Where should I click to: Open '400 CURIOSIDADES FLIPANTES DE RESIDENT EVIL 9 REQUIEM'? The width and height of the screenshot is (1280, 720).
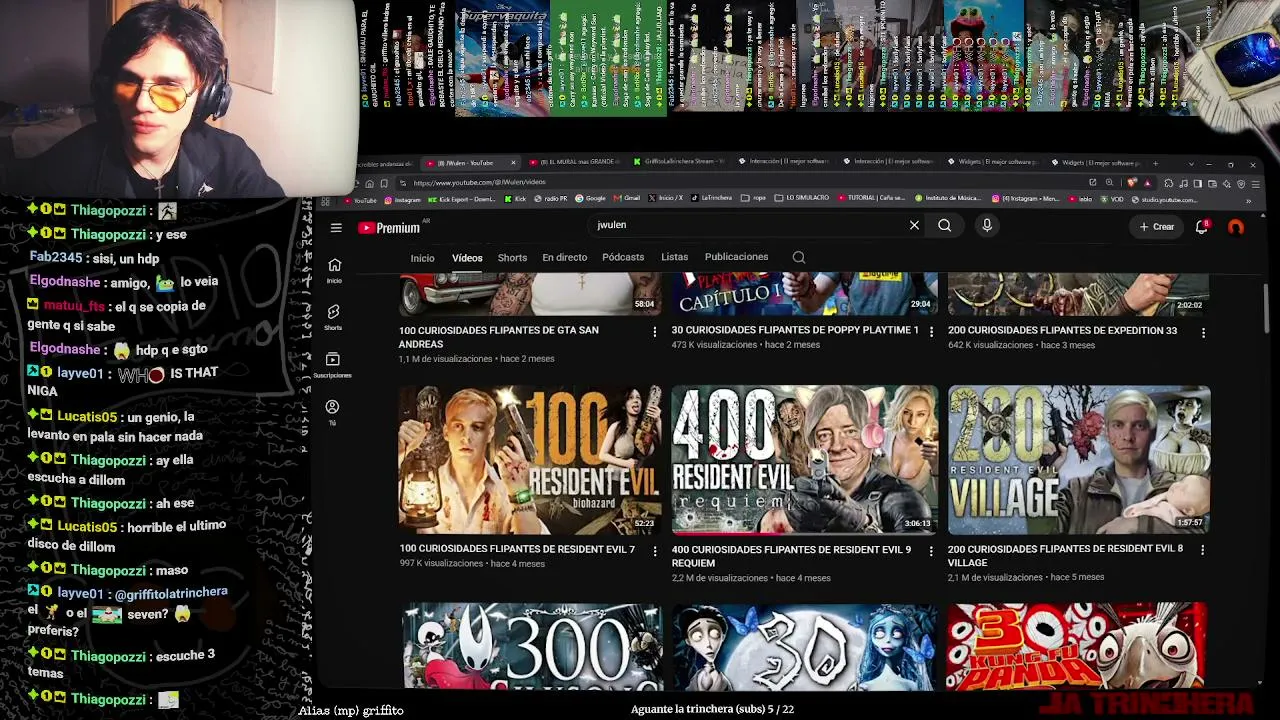pos(791,556)
